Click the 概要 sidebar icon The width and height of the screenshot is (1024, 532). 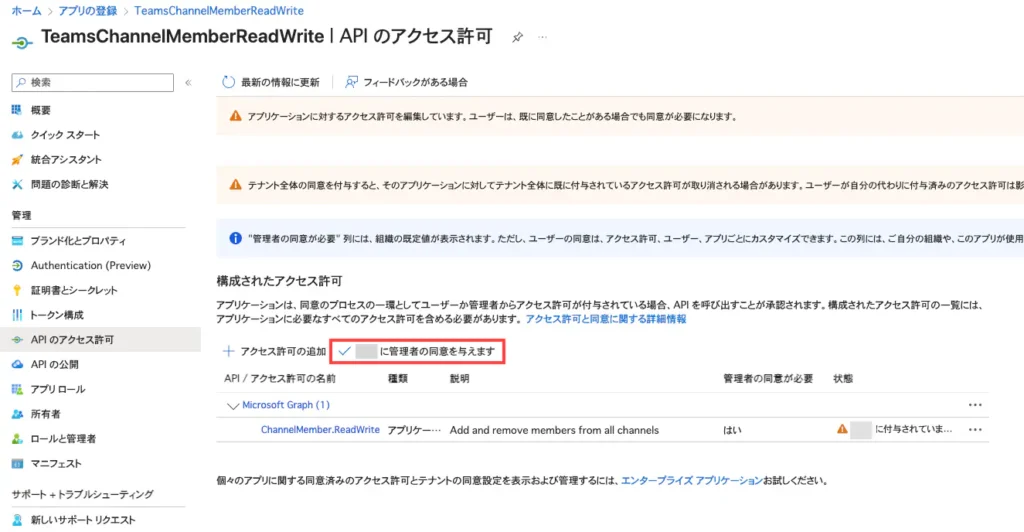pos(17,110)
